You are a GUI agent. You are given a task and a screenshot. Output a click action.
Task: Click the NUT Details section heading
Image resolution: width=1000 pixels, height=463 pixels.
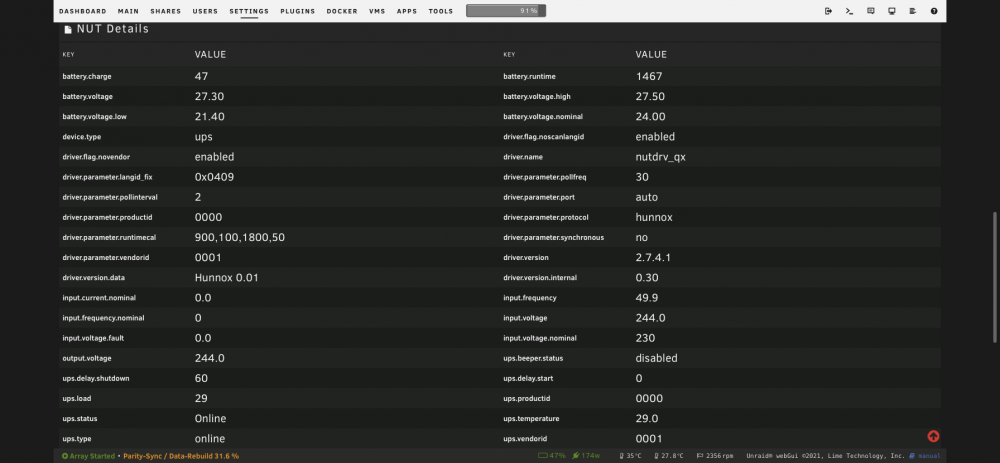tap(113, 29)
